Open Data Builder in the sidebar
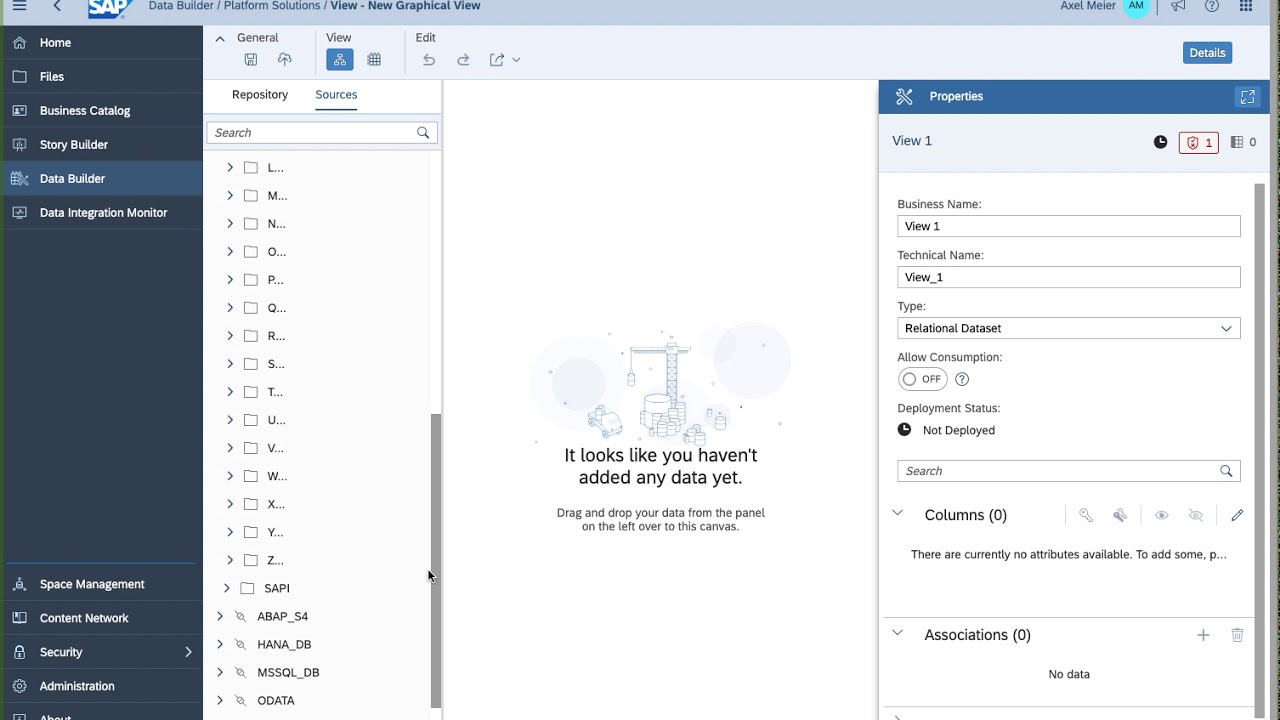This screenshot has height=720, width=1280. [101, 179]
